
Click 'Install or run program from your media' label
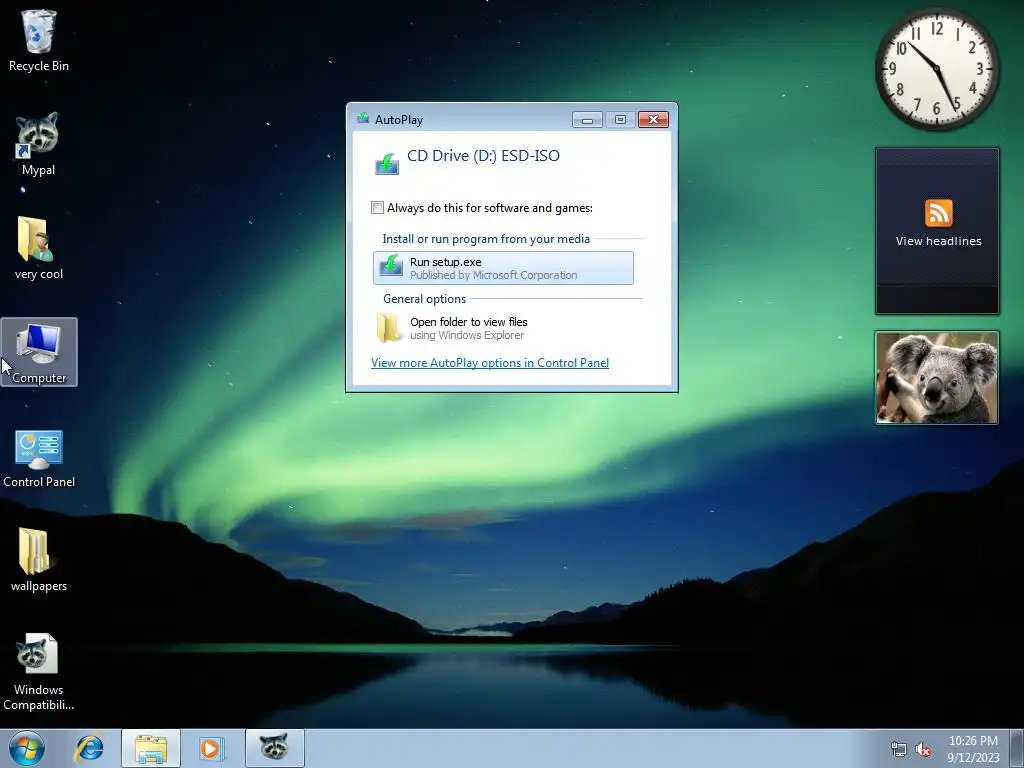(486, 239)
